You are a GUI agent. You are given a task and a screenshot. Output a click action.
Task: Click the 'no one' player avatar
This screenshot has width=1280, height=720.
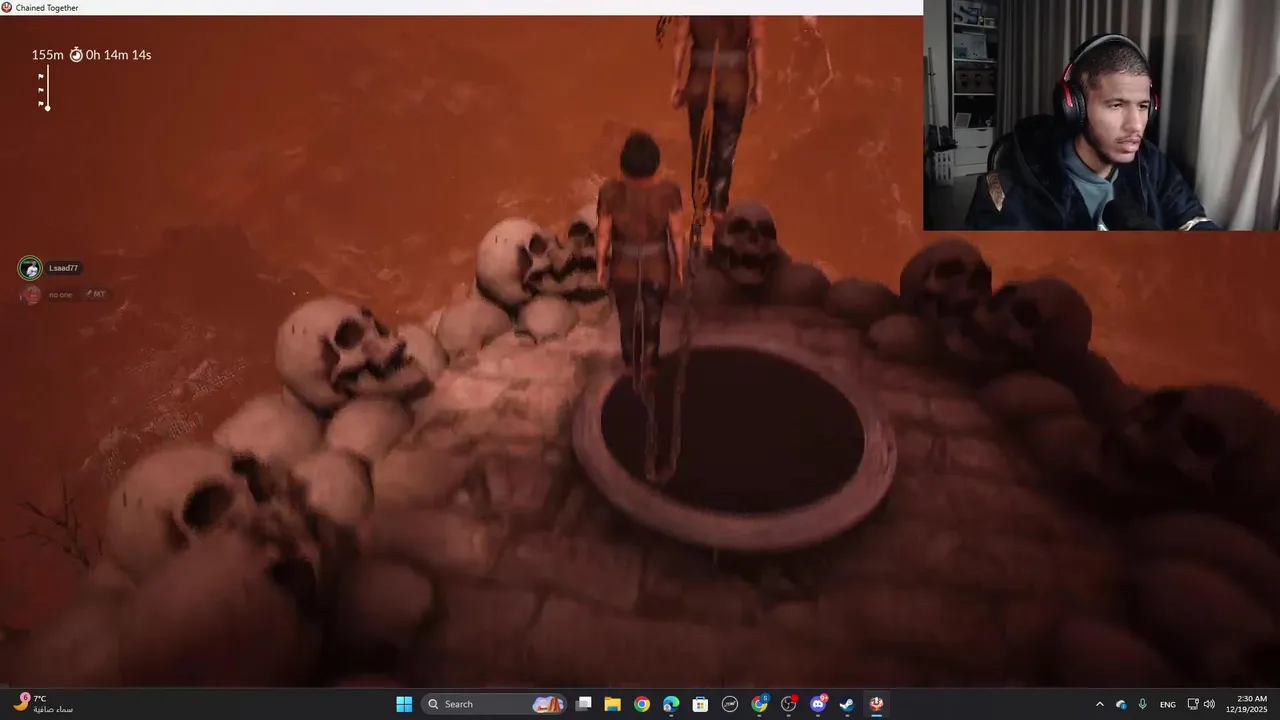30,295
